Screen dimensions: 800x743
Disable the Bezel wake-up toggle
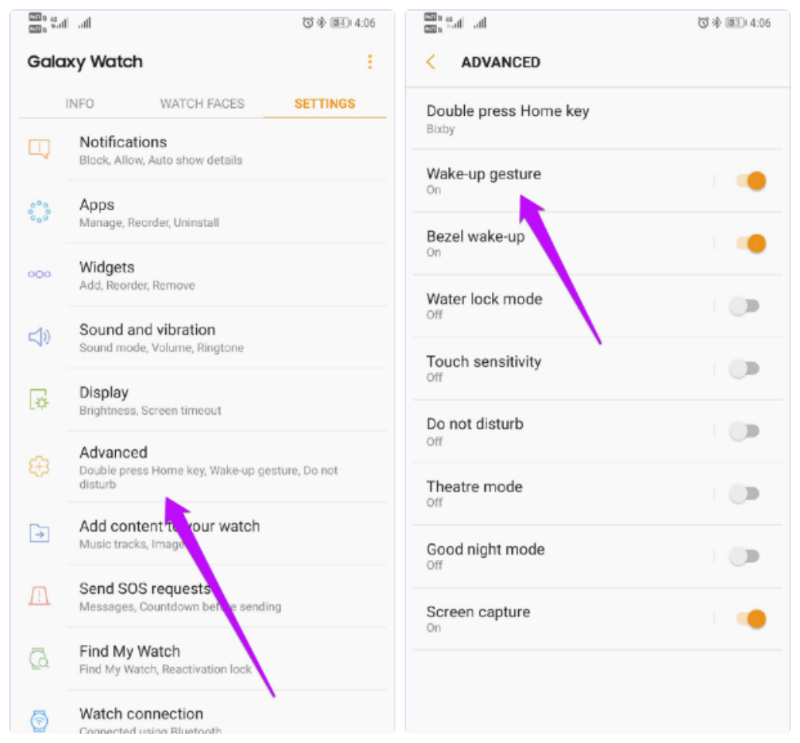coord(751,243)
